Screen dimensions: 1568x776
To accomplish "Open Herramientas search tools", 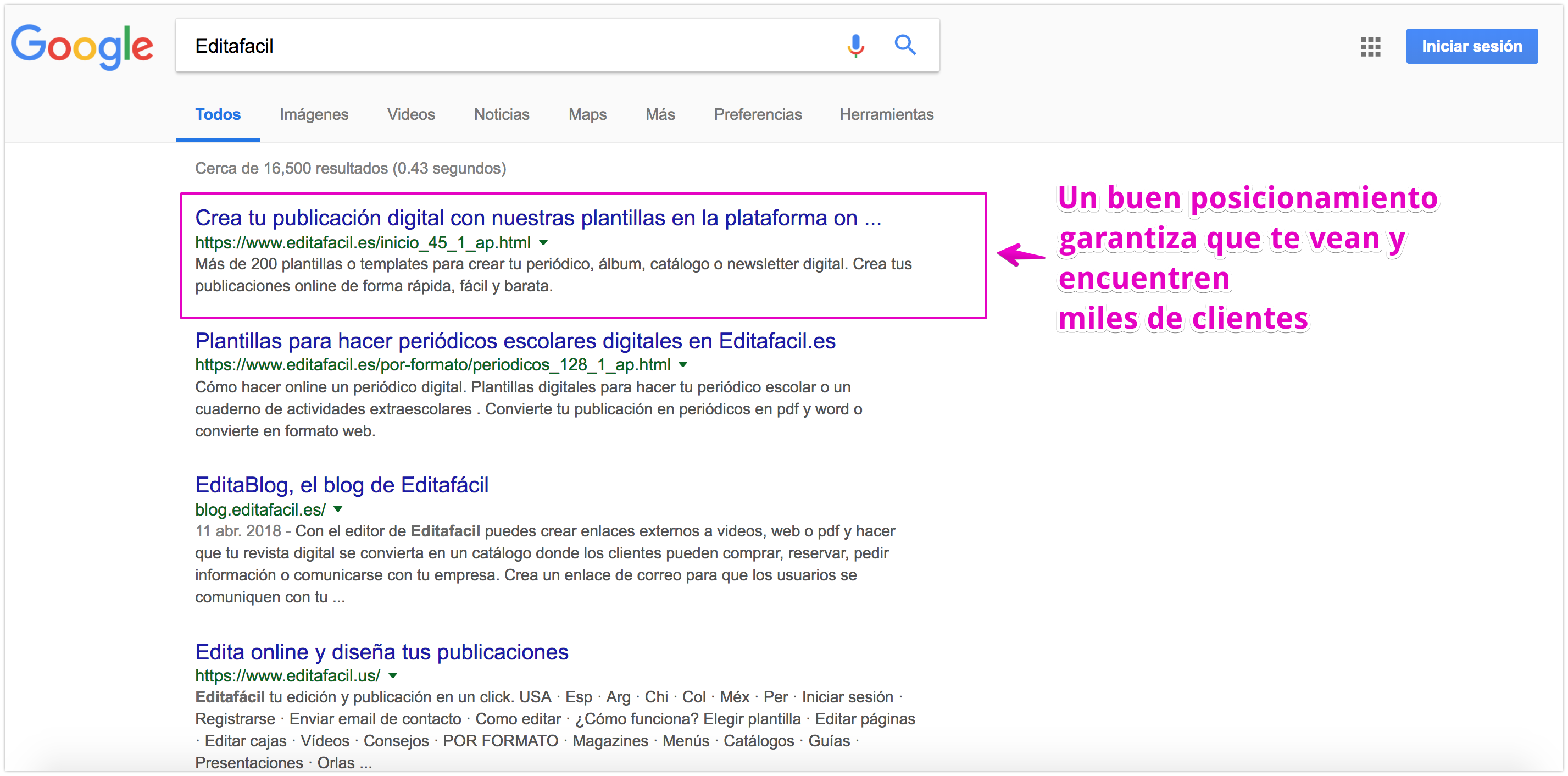I will [x=886, y=114].
